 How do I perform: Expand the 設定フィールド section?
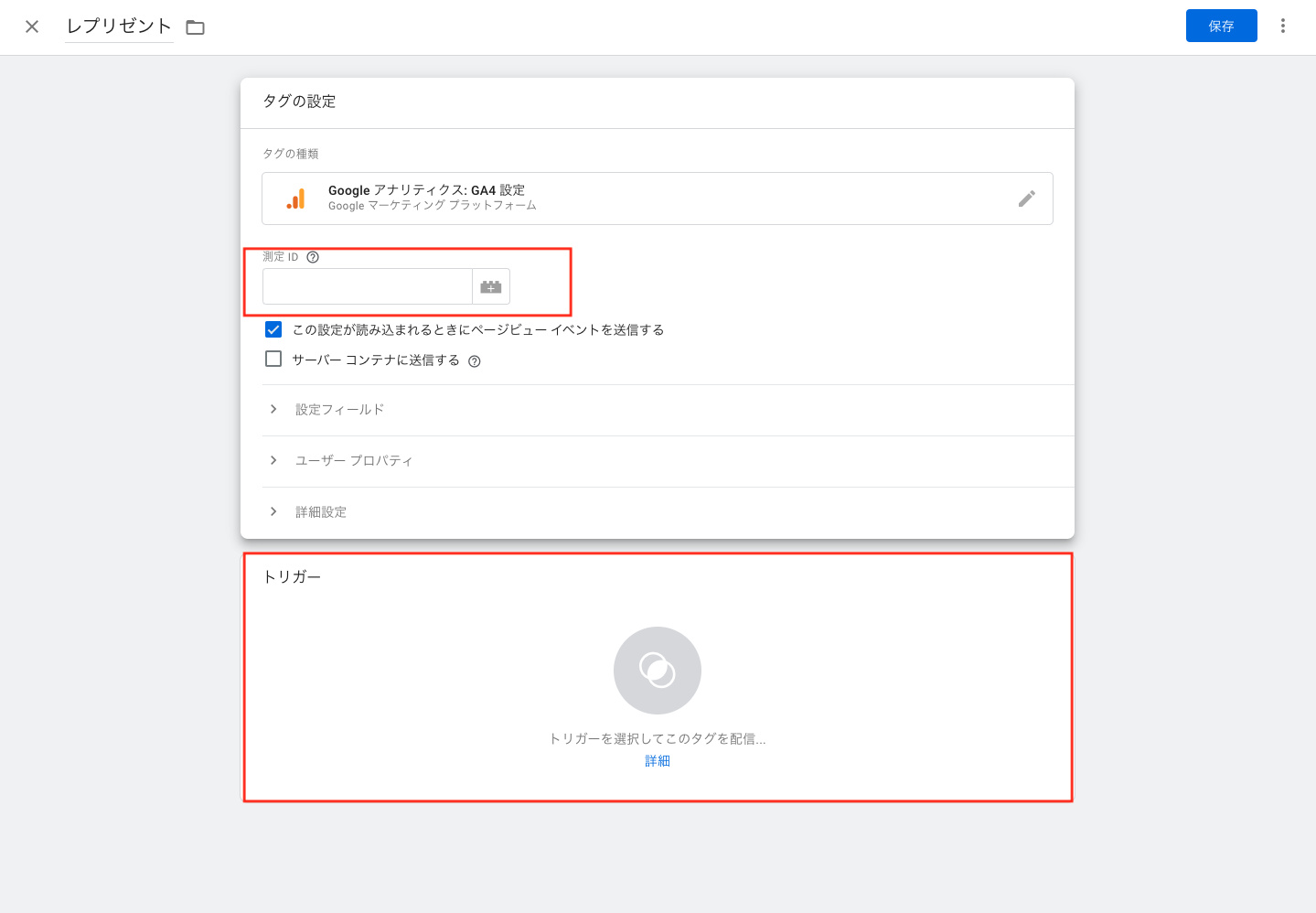[339, 410]
